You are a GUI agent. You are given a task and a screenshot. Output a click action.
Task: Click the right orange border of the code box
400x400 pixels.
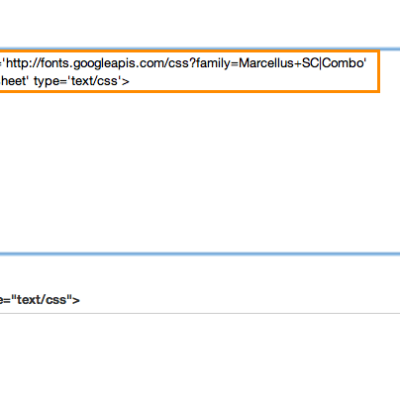coord(379,71)
